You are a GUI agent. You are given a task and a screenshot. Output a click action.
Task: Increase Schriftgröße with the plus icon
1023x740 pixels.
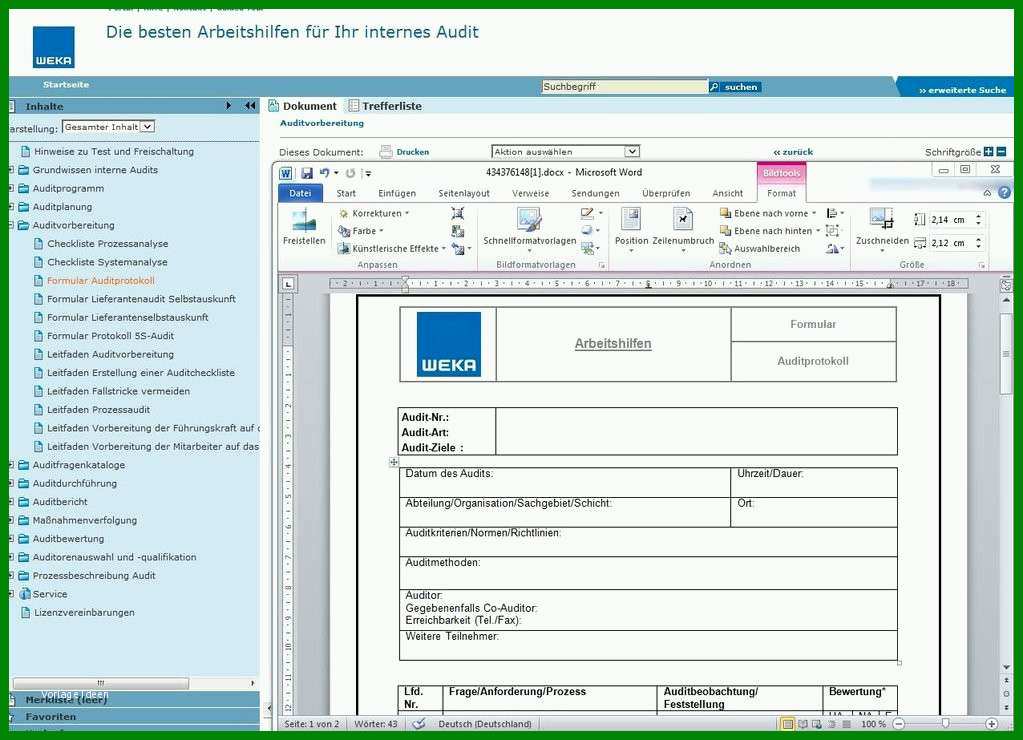pyautogui.click(x=988, y=151)
